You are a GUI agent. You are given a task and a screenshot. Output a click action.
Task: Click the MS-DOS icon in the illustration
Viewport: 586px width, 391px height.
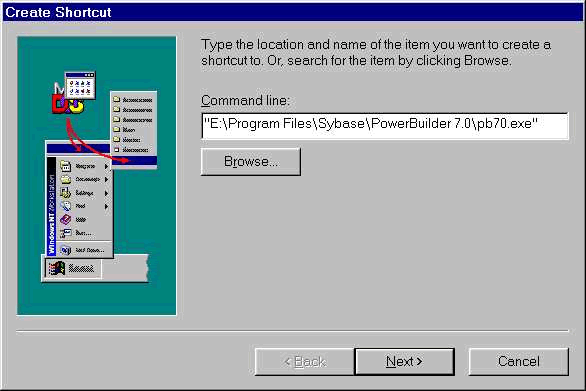click(x=67, y=99)
